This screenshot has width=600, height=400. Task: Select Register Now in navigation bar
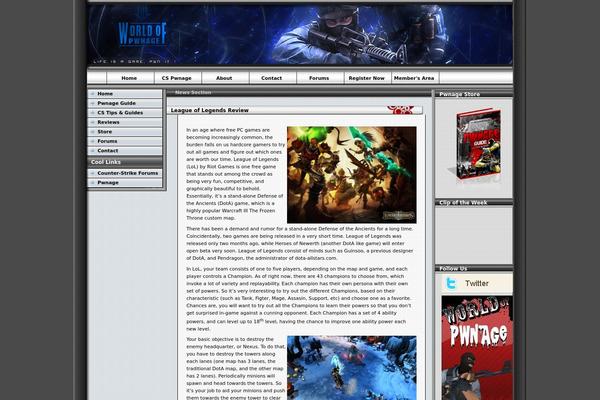click(x=367, y=78)
